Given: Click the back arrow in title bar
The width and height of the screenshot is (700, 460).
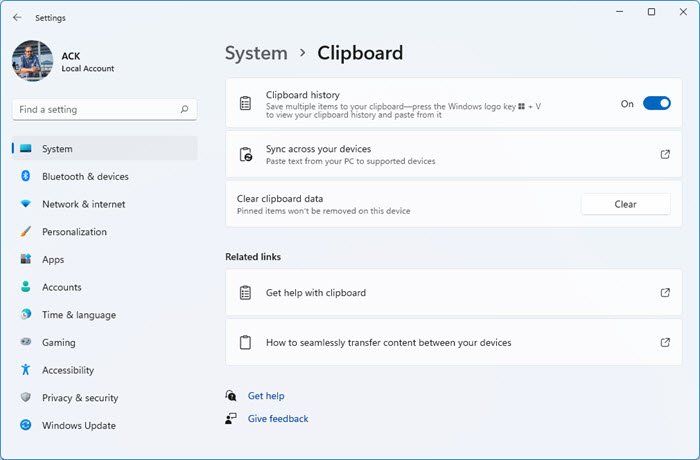Looking at the screenshot, I should pyautogui.click(x=17, y=17).
